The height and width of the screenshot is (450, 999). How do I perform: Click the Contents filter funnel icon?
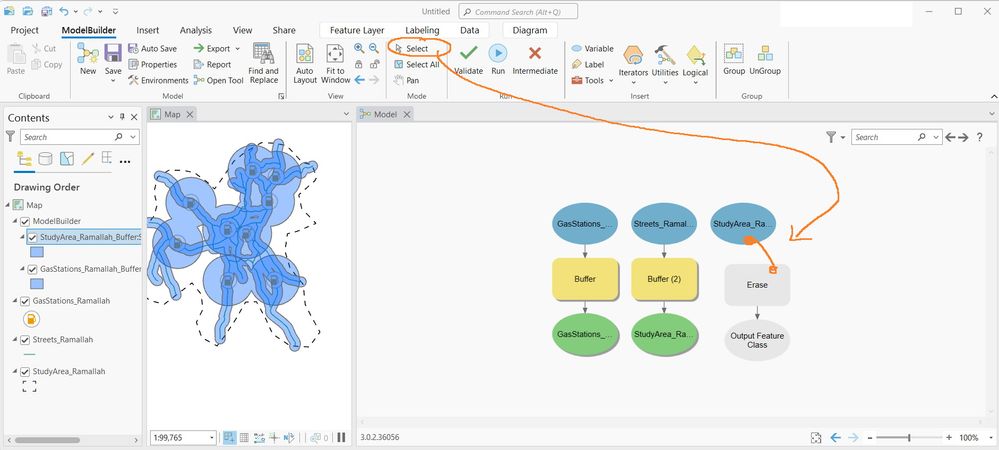[x=10, y=136]
